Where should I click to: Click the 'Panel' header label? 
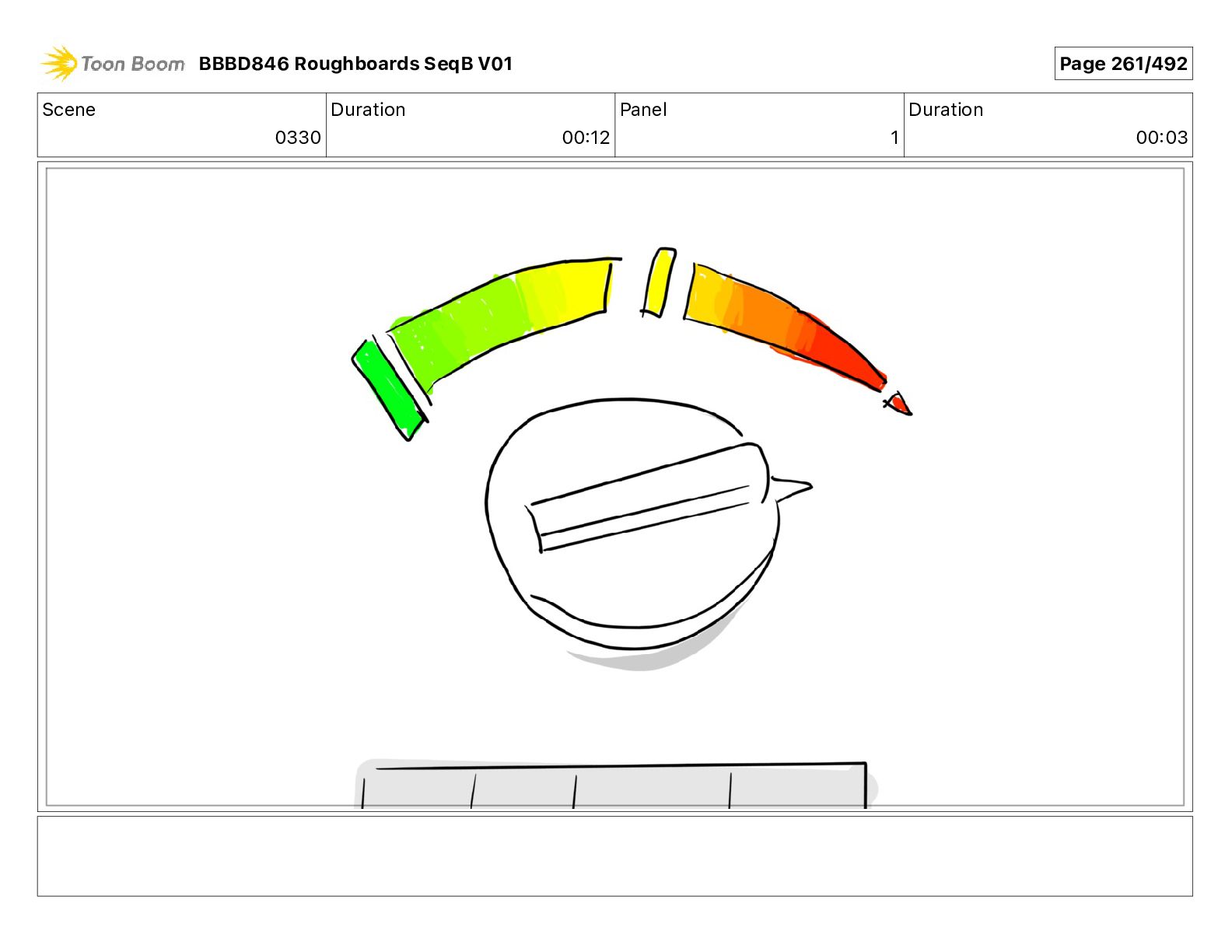(643, 110)
